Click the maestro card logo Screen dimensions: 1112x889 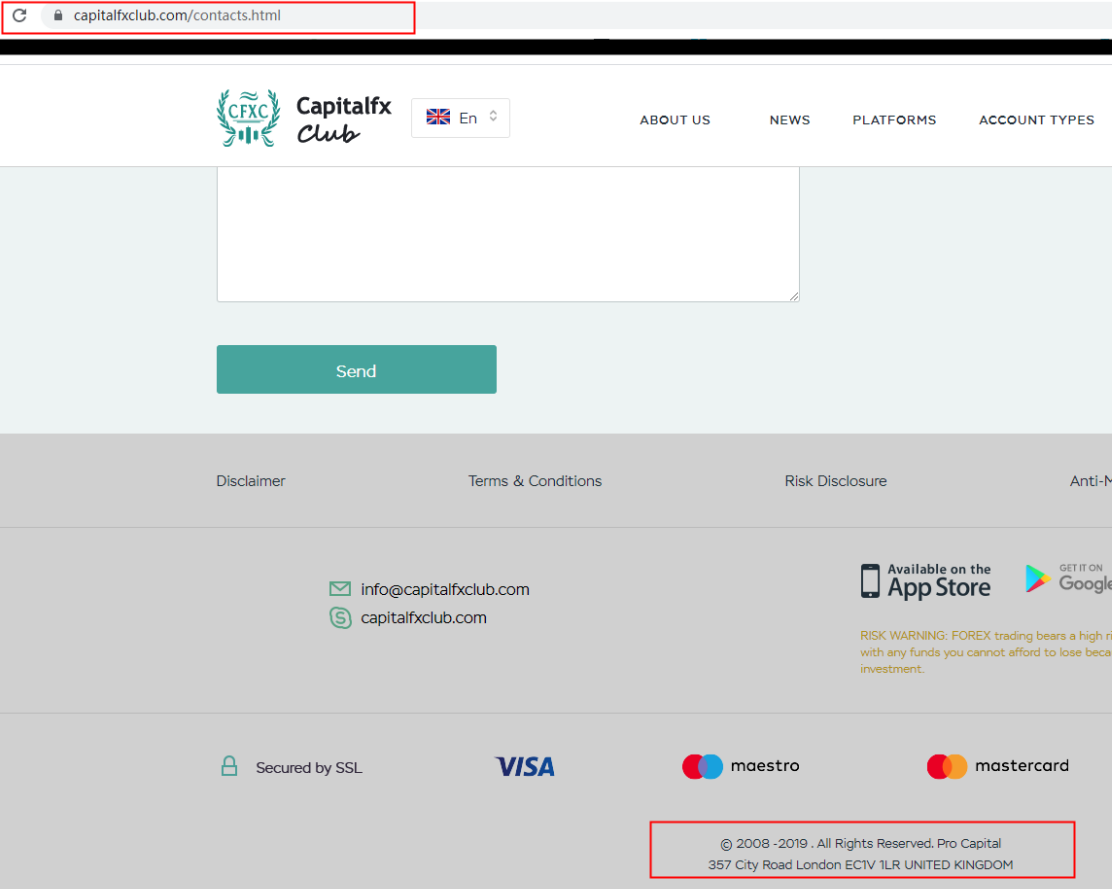[x=740, y=766]
